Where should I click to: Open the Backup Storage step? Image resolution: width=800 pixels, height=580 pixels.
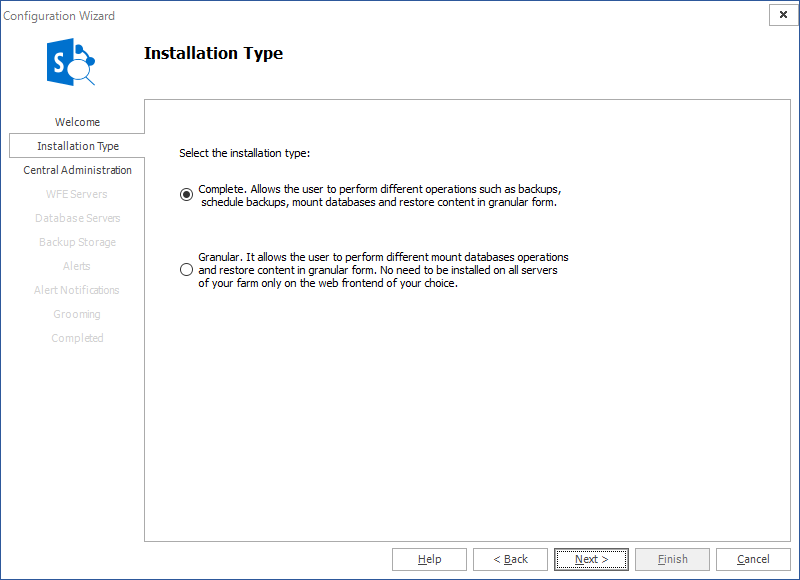point(77,242)
